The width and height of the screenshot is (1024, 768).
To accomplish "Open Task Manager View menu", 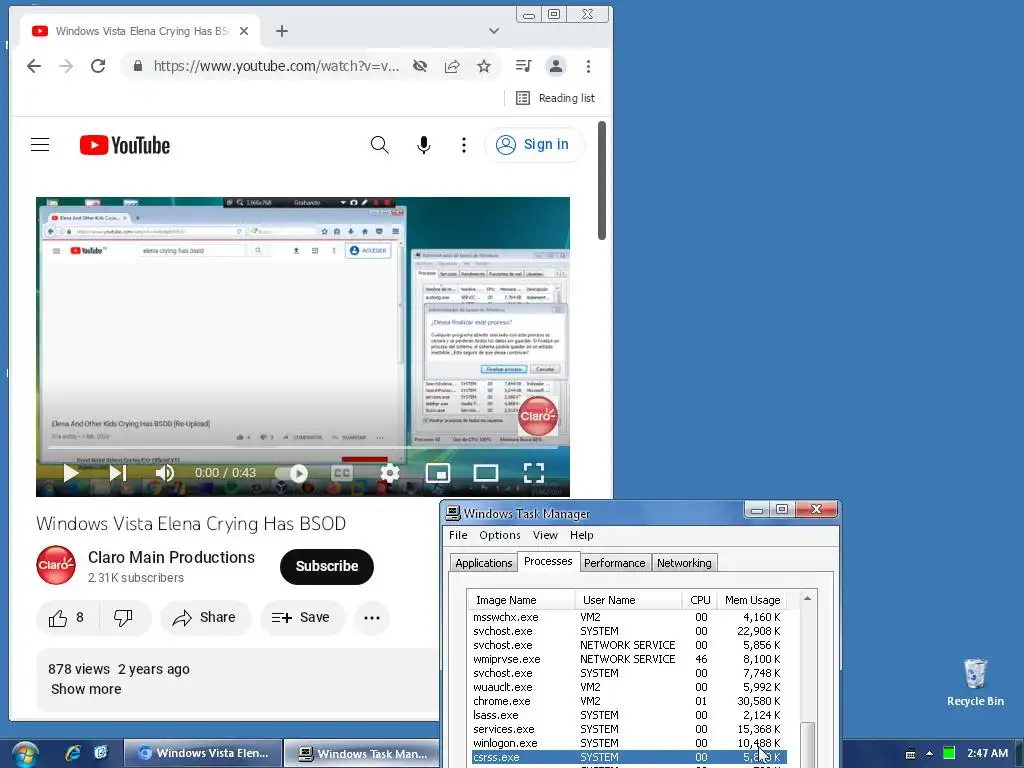I will pyautogui.click(x=545, y=535).
